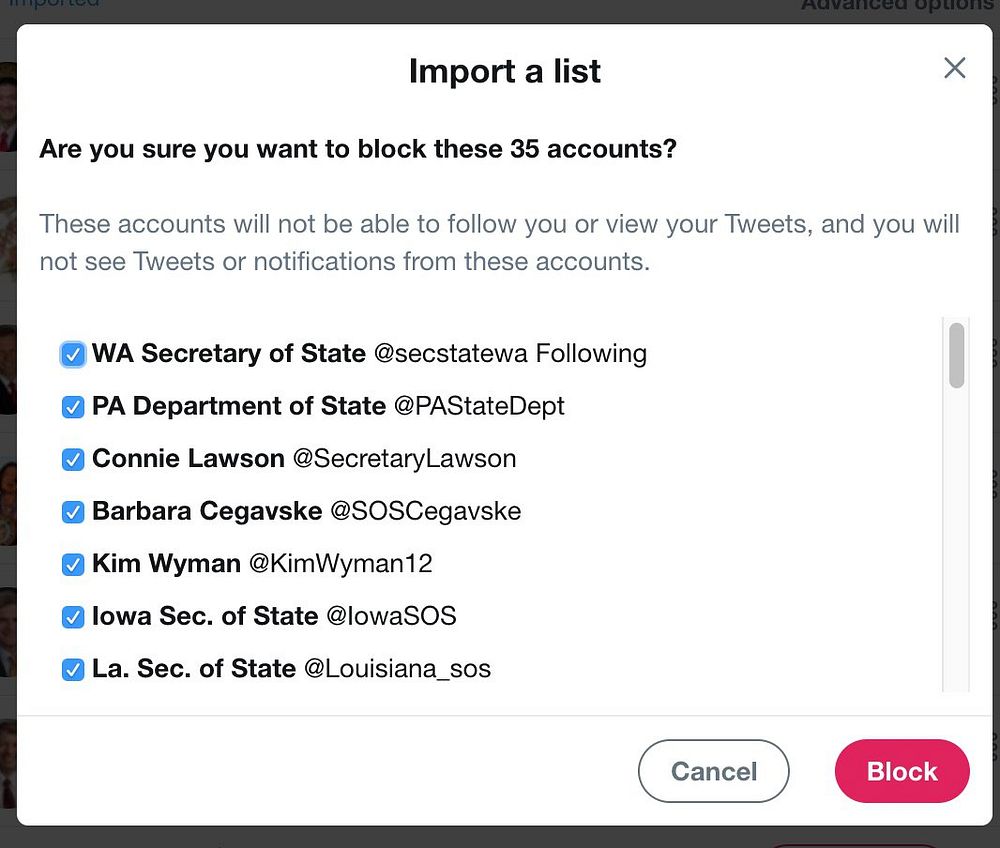Screen dimensions: 1000x848
Task: Click the @SecretaryLawson handle text
Action: pyautogui.click(x=404, y=459)
